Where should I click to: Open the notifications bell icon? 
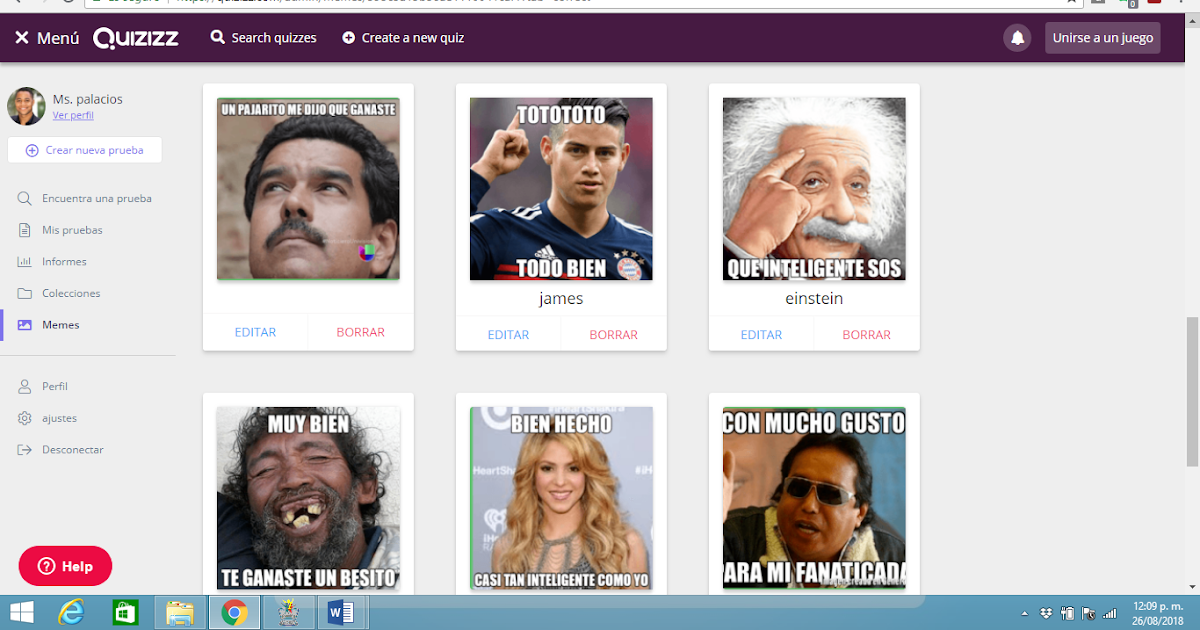pos(1017,37)
